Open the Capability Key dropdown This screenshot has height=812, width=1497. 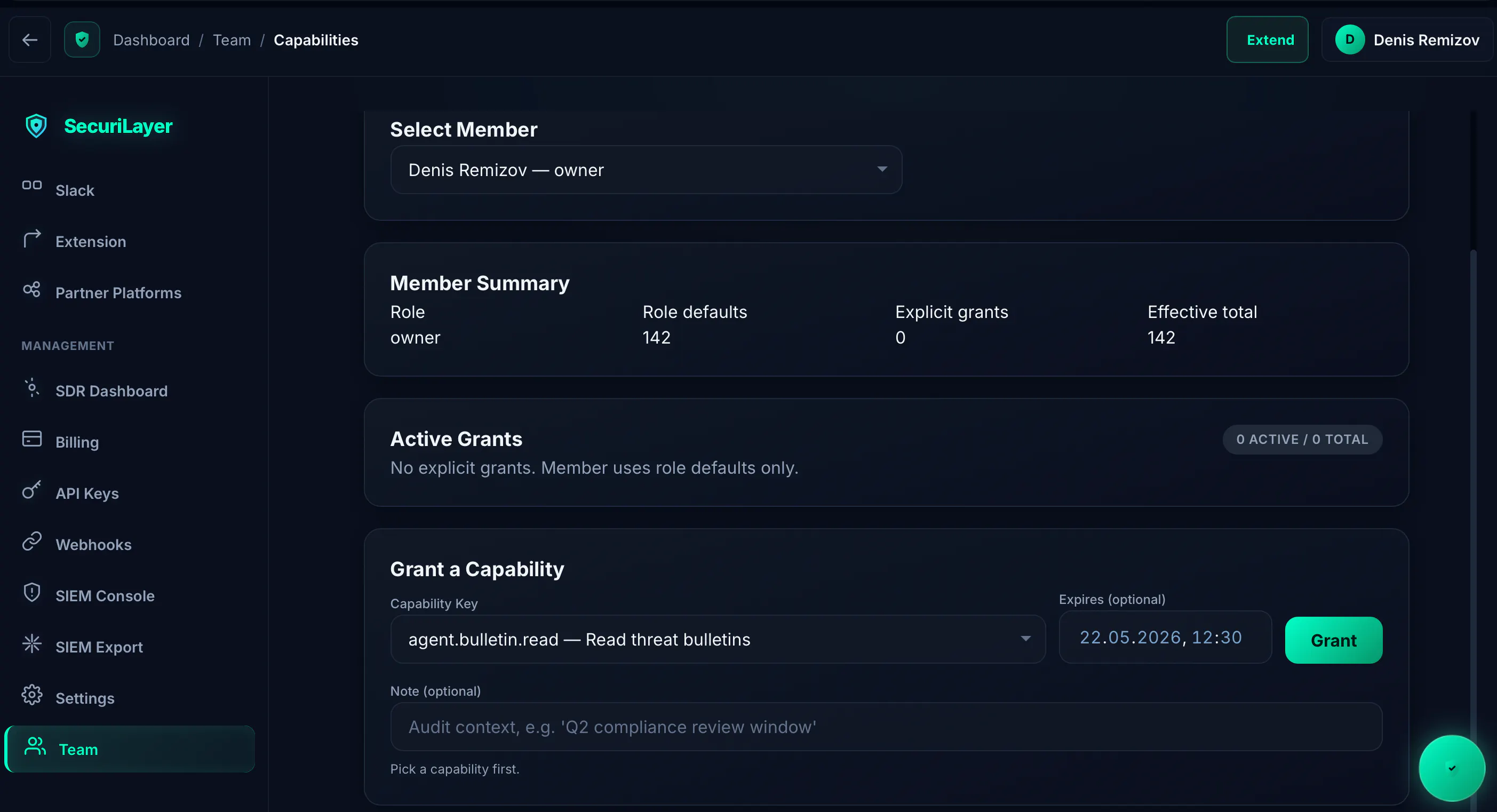tap(718, 639)
